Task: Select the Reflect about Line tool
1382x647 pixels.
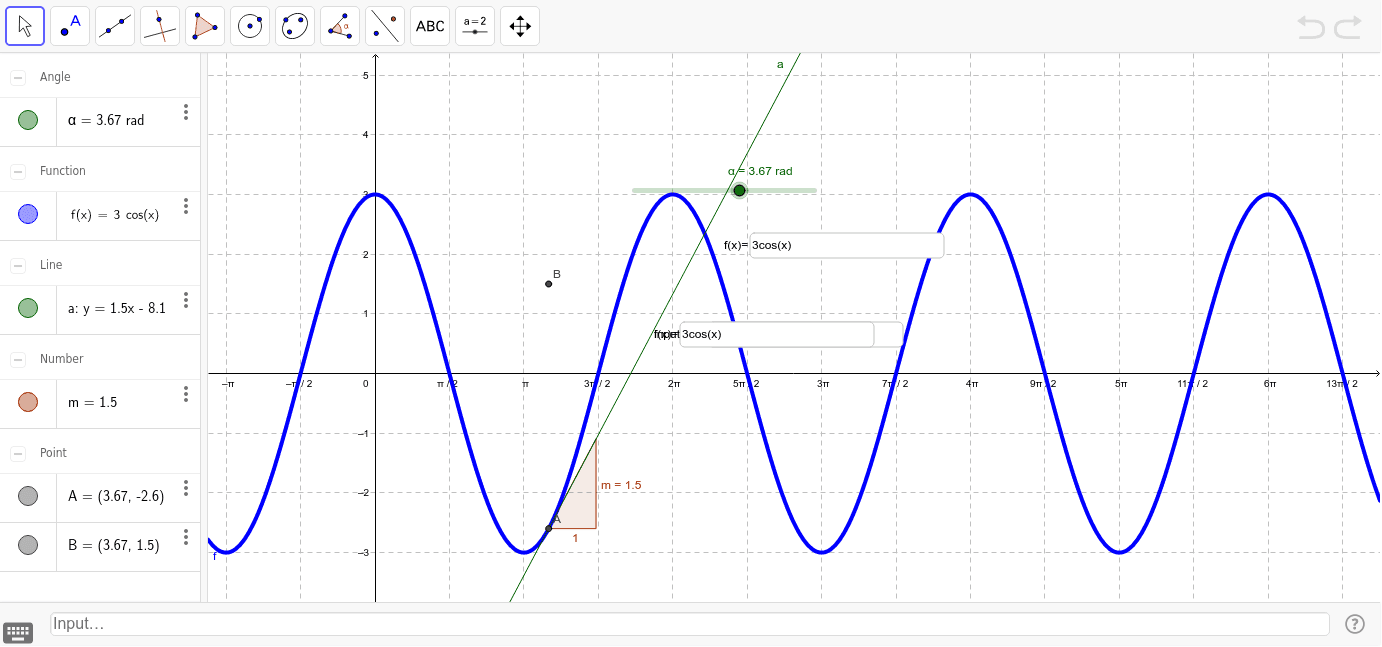Action: 385,26
